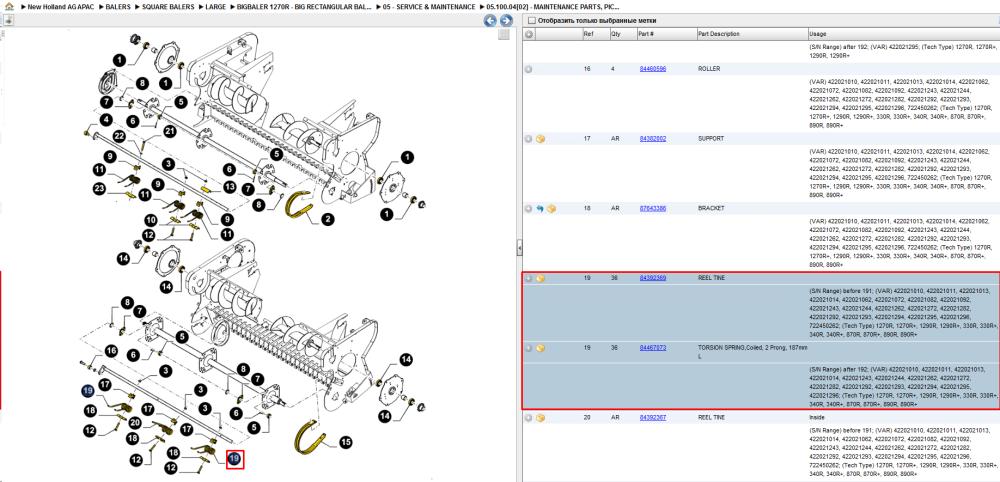The width and height of the screenshot is (1000, 482).
Task: Select callout 2 on the diagram
Action: [328, 220]
